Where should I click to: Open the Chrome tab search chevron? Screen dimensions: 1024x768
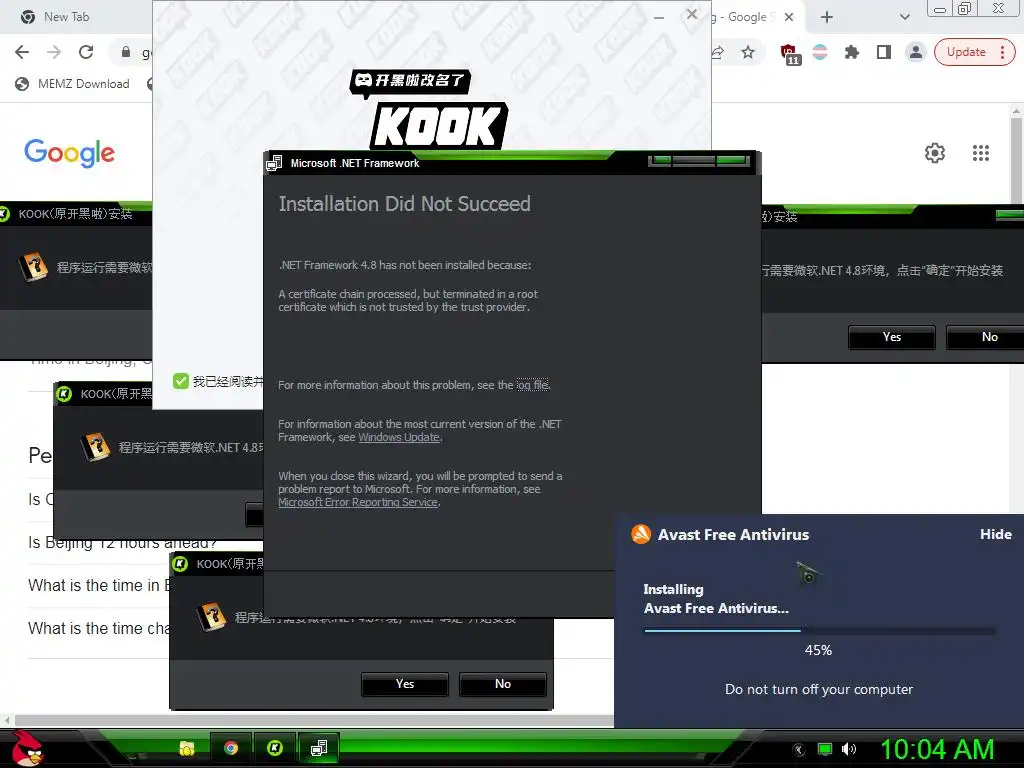(x=904, y=17)
